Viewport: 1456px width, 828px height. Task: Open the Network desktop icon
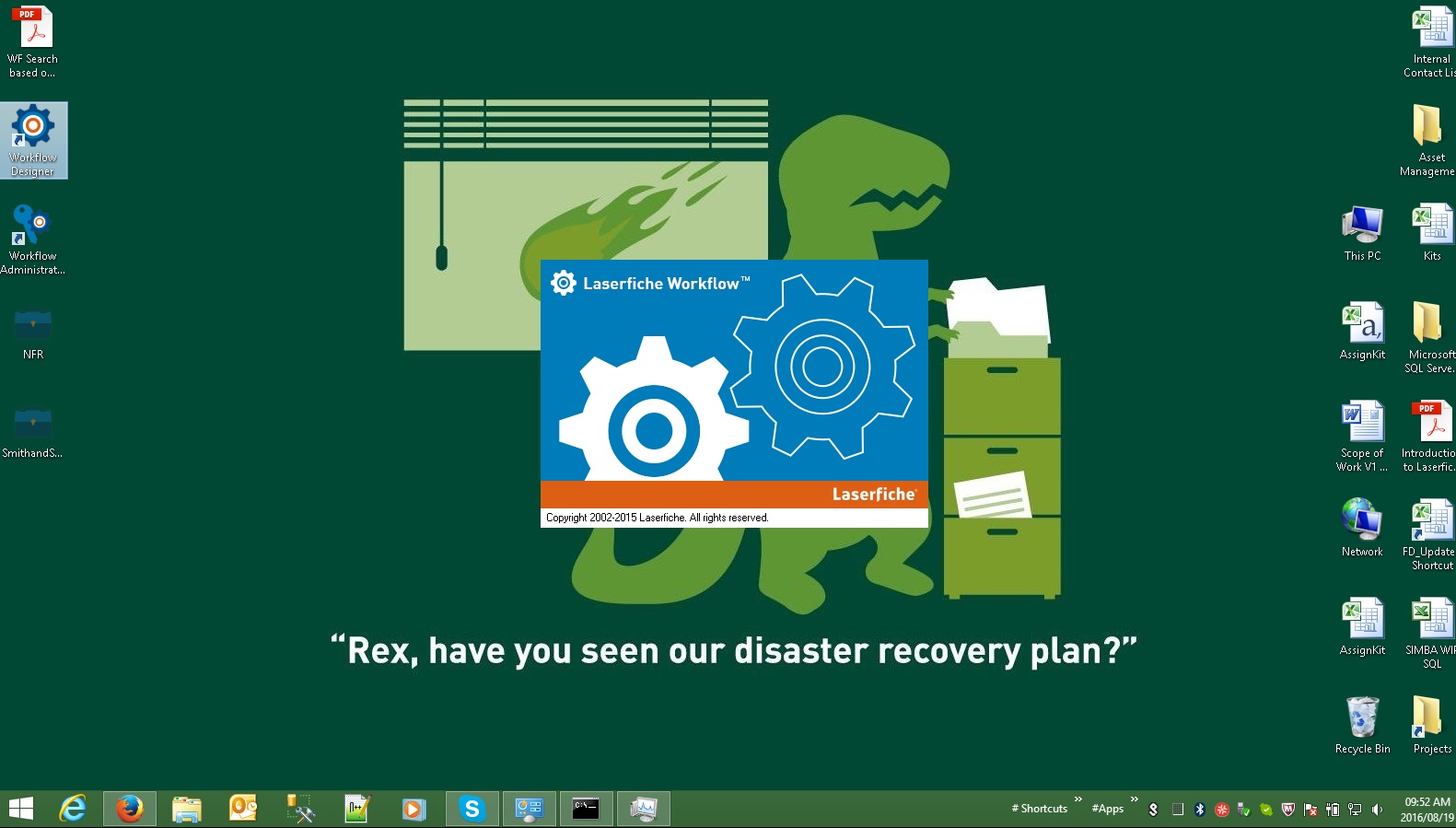pyautogui.click(x=1362, y=528)
